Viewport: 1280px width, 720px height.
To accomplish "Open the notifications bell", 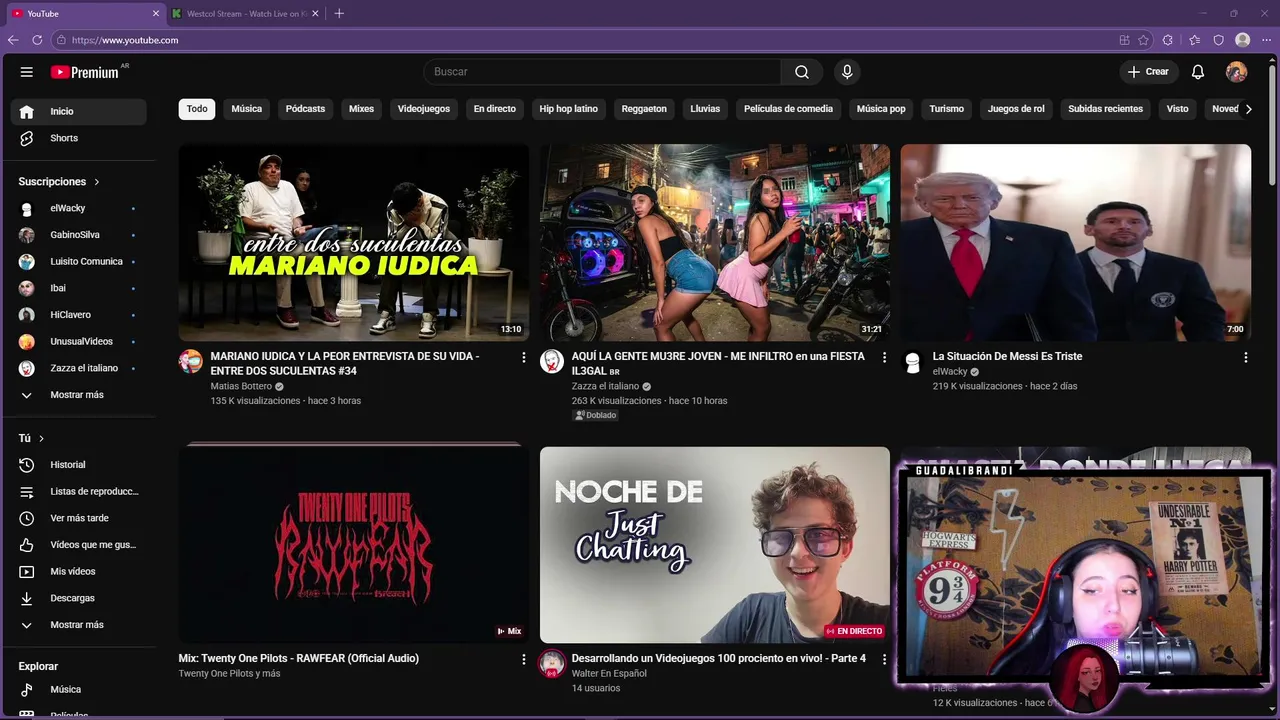I will click(x=1198, y=72).
